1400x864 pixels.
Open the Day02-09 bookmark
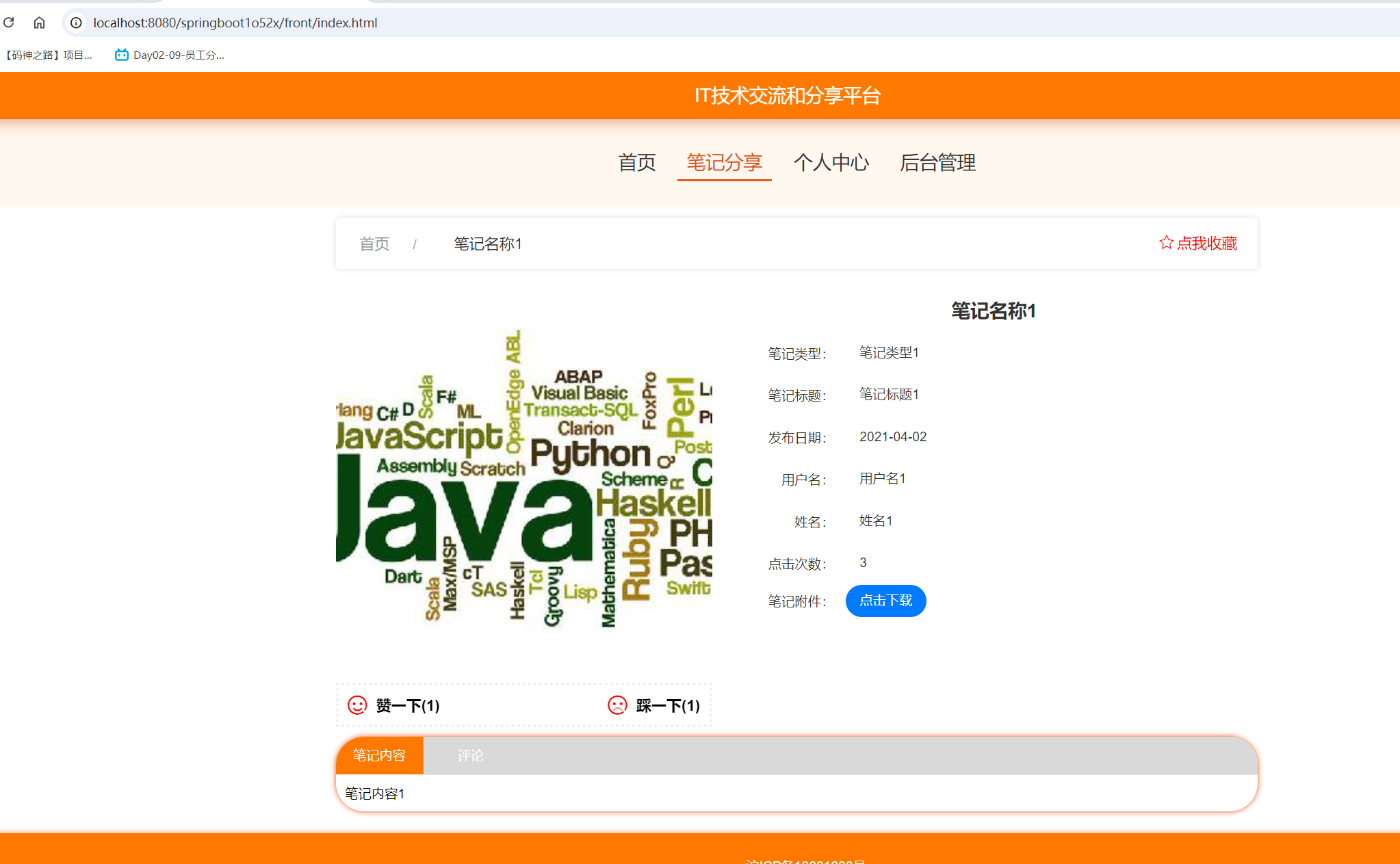[x=170, y=55]
